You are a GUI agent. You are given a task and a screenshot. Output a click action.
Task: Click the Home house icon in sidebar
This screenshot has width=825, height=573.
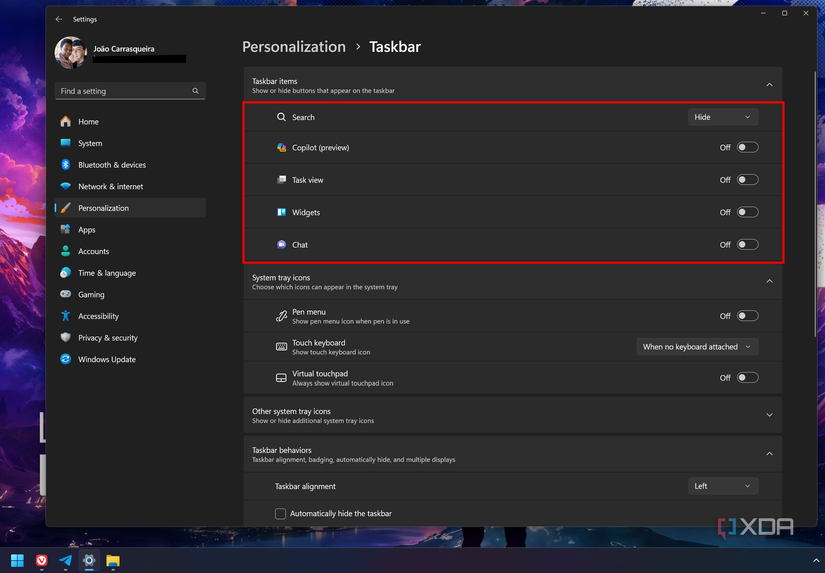65,122
